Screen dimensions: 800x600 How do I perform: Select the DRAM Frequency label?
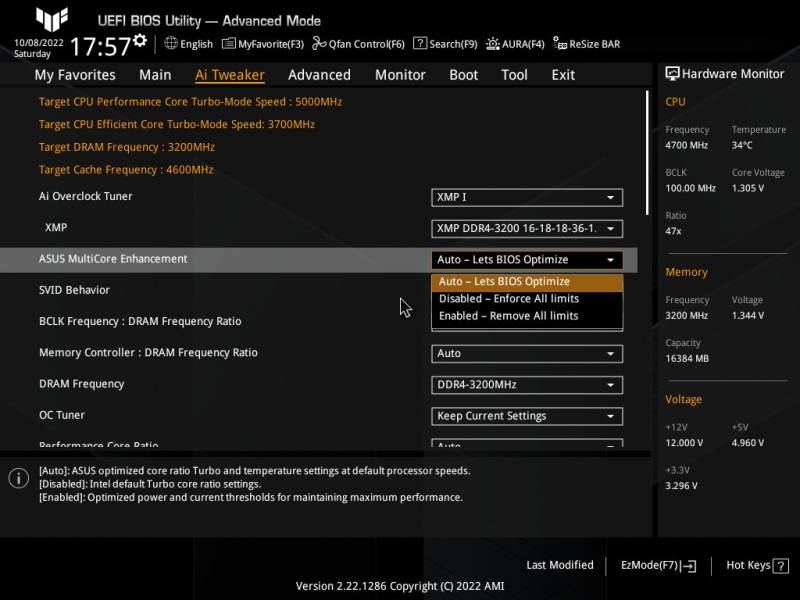(x=82, y=384)
